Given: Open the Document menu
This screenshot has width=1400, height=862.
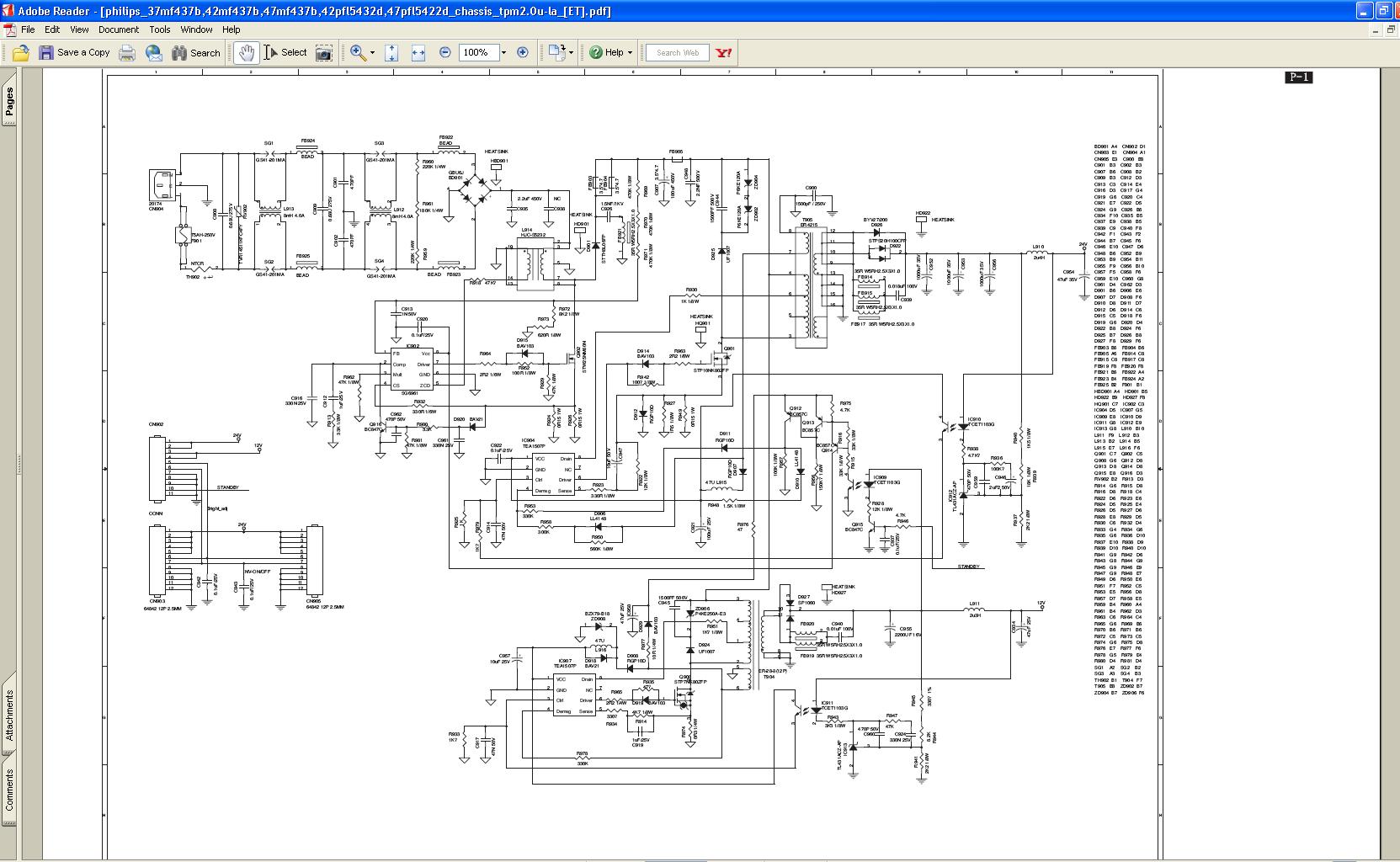Looking at the screenshot, I should pyautogui.click(x=118, y=29).
